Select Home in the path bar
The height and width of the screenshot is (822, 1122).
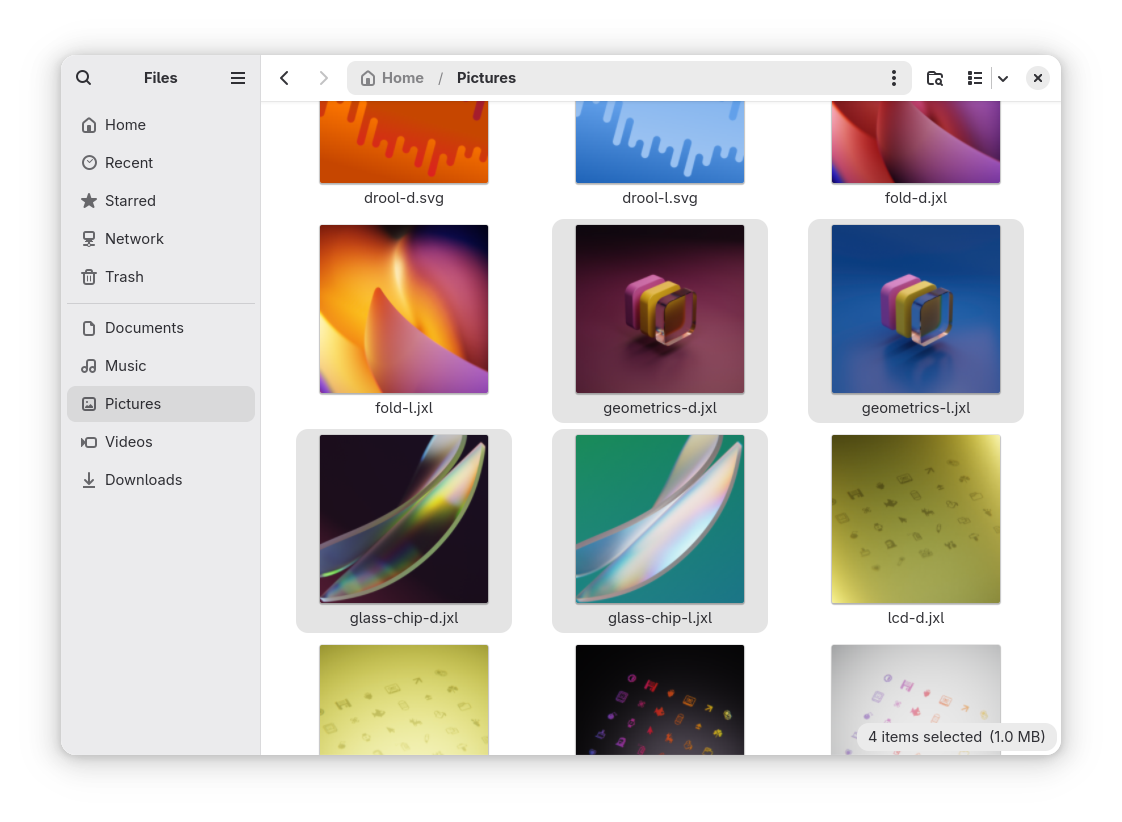[x=392, y=78]
